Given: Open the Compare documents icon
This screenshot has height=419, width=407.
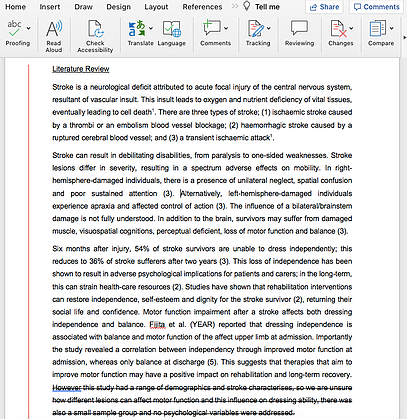Looking at the screenshot, I should pos(378,28).
